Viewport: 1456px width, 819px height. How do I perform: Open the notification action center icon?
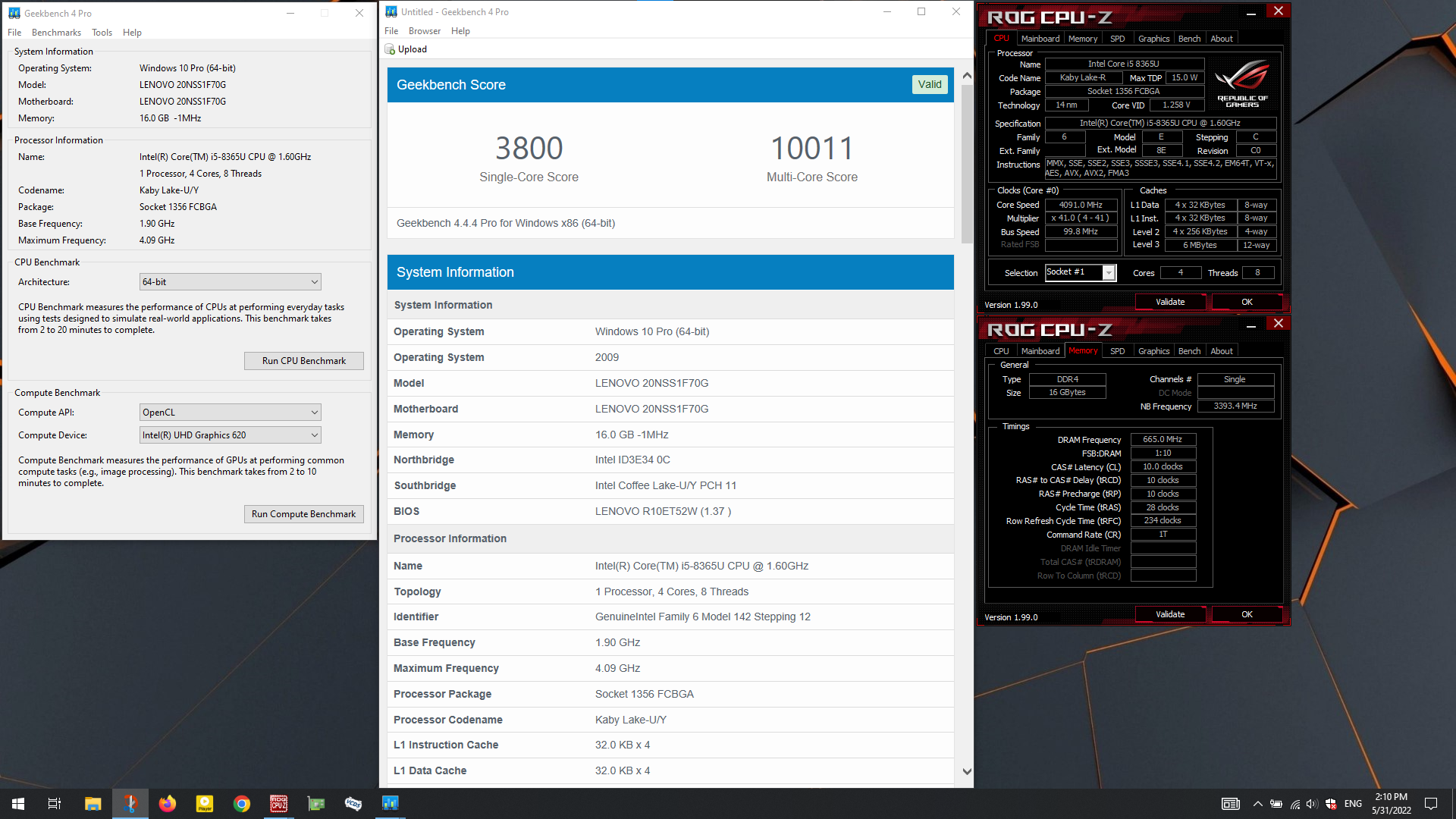[x=1431, y=804]
